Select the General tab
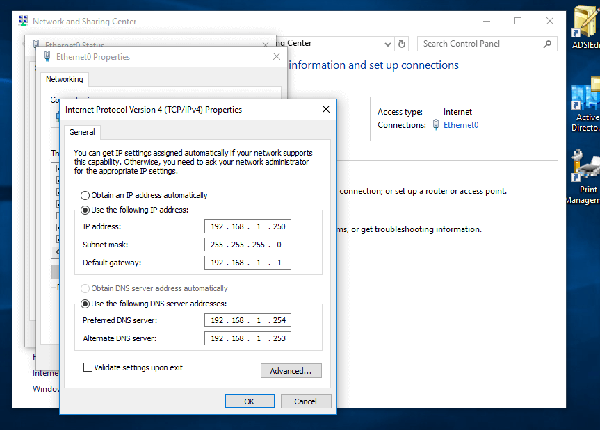 tap(82, 132)
